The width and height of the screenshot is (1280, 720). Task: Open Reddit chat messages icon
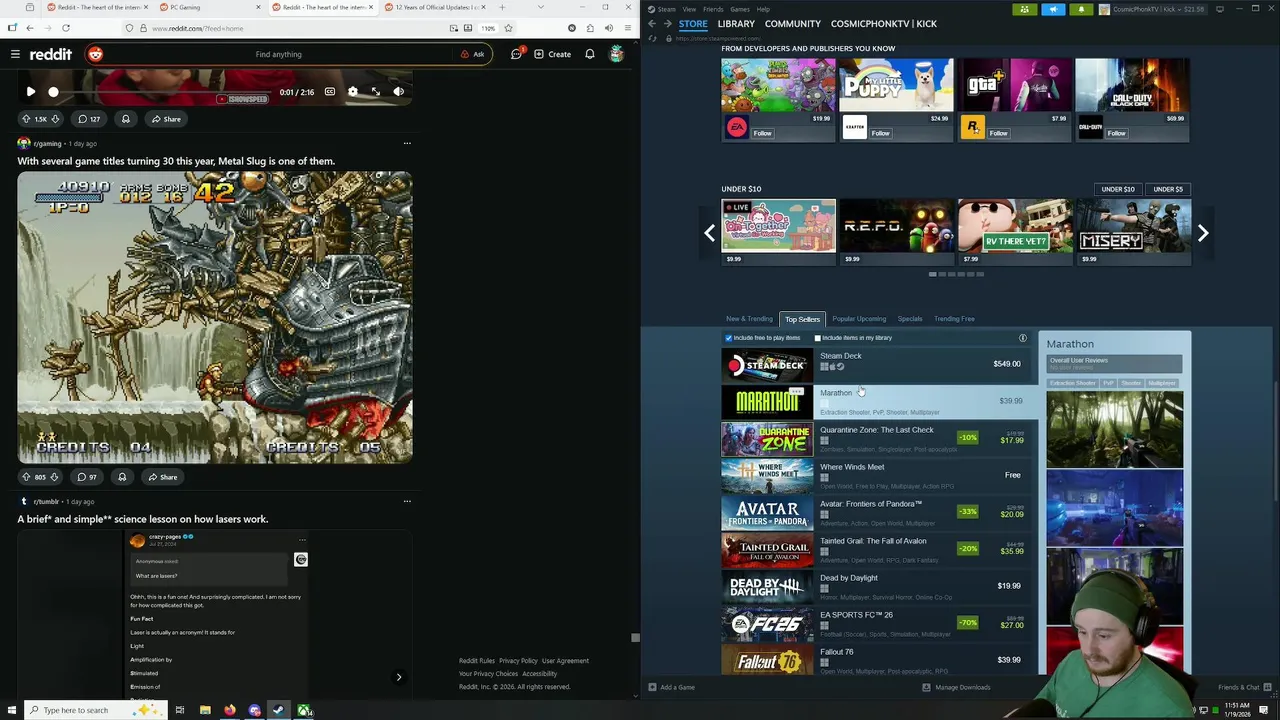tap(516, 54)
